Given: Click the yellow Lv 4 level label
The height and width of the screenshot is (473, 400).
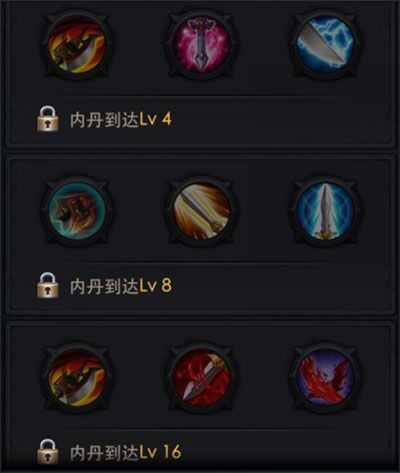Looking at the screenshot, I should point(156,119).
